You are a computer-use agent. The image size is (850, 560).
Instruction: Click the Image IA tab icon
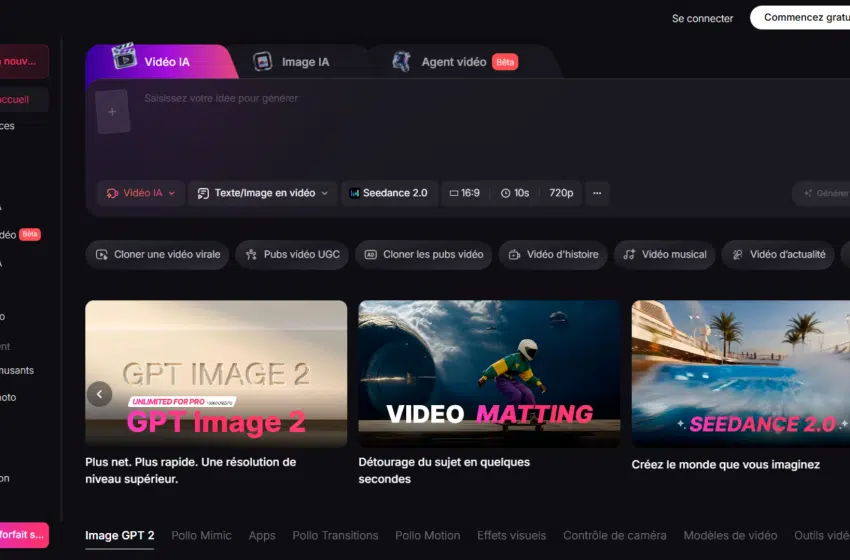[x=262, y=62]
